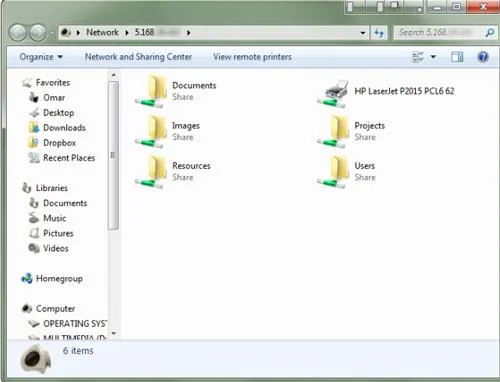Viewport: 500px width, 382px height.
Task: Click the Dropbox folder icon
Action: (34, 143)
